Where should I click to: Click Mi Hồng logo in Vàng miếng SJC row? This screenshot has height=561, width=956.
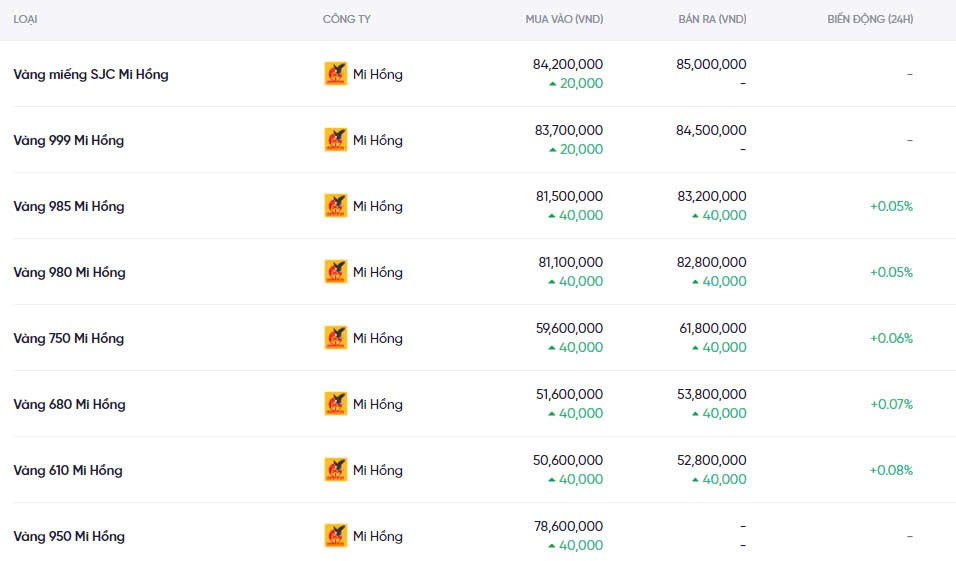pyautogui.click(x=336, y=74)
